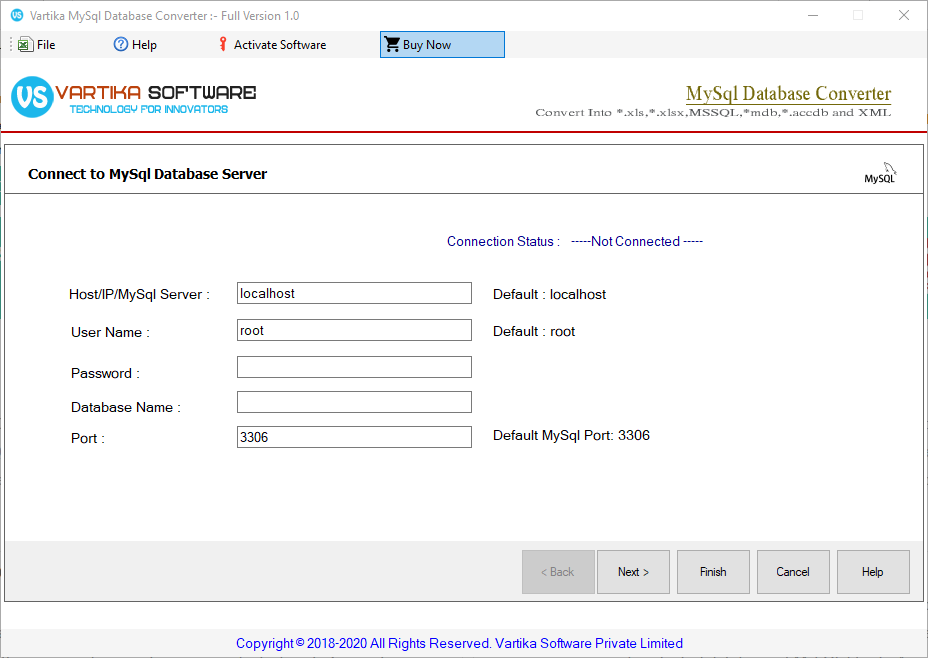This screenshot has width=928, height=658.
Task: Focus the Database Name field
Action: [x=354, y=402]
